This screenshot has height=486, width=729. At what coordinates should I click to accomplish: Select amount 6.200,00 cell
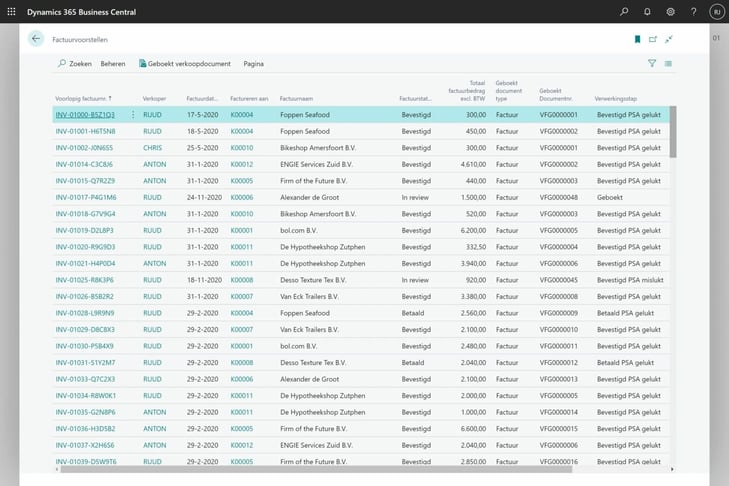(x=473, y=231)
